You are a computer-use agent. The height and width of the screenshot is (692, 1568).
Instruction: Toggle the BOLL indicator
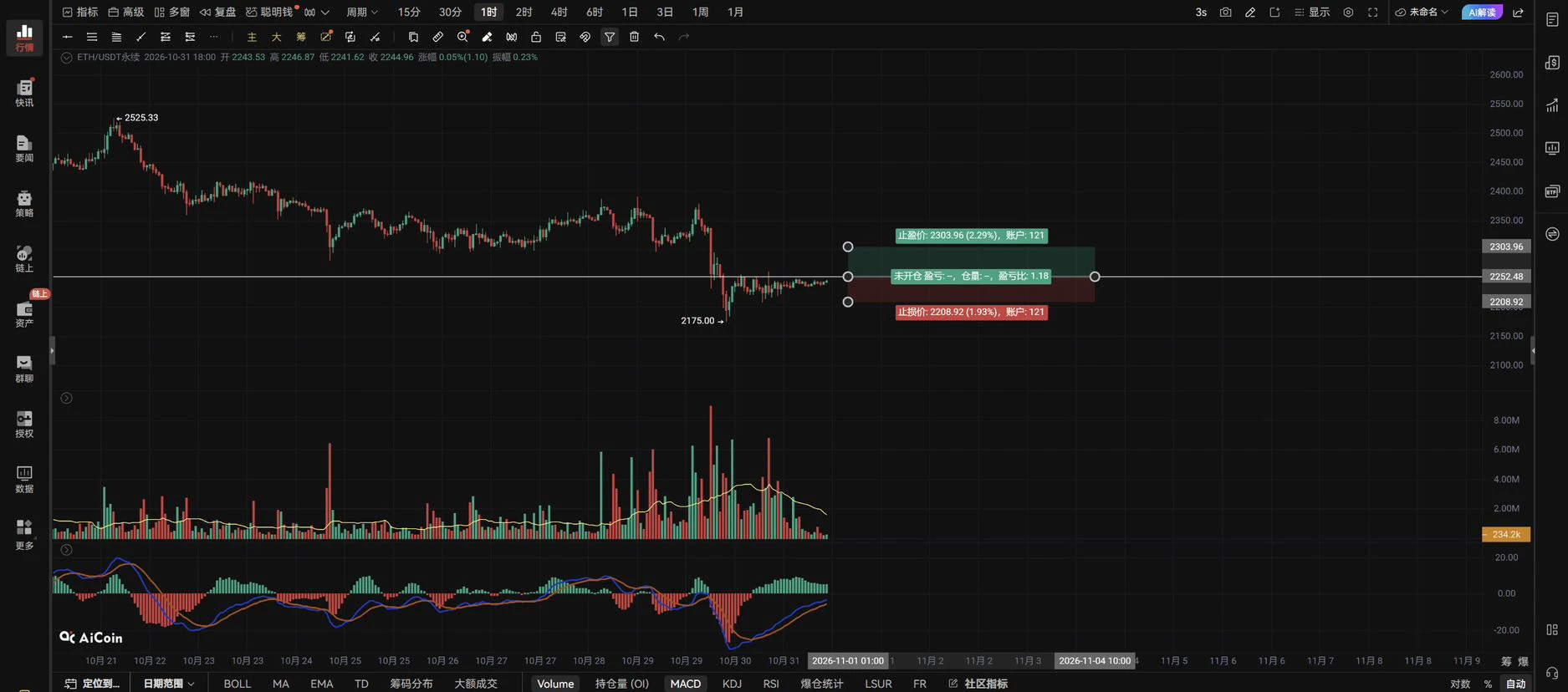pos(237,684)
